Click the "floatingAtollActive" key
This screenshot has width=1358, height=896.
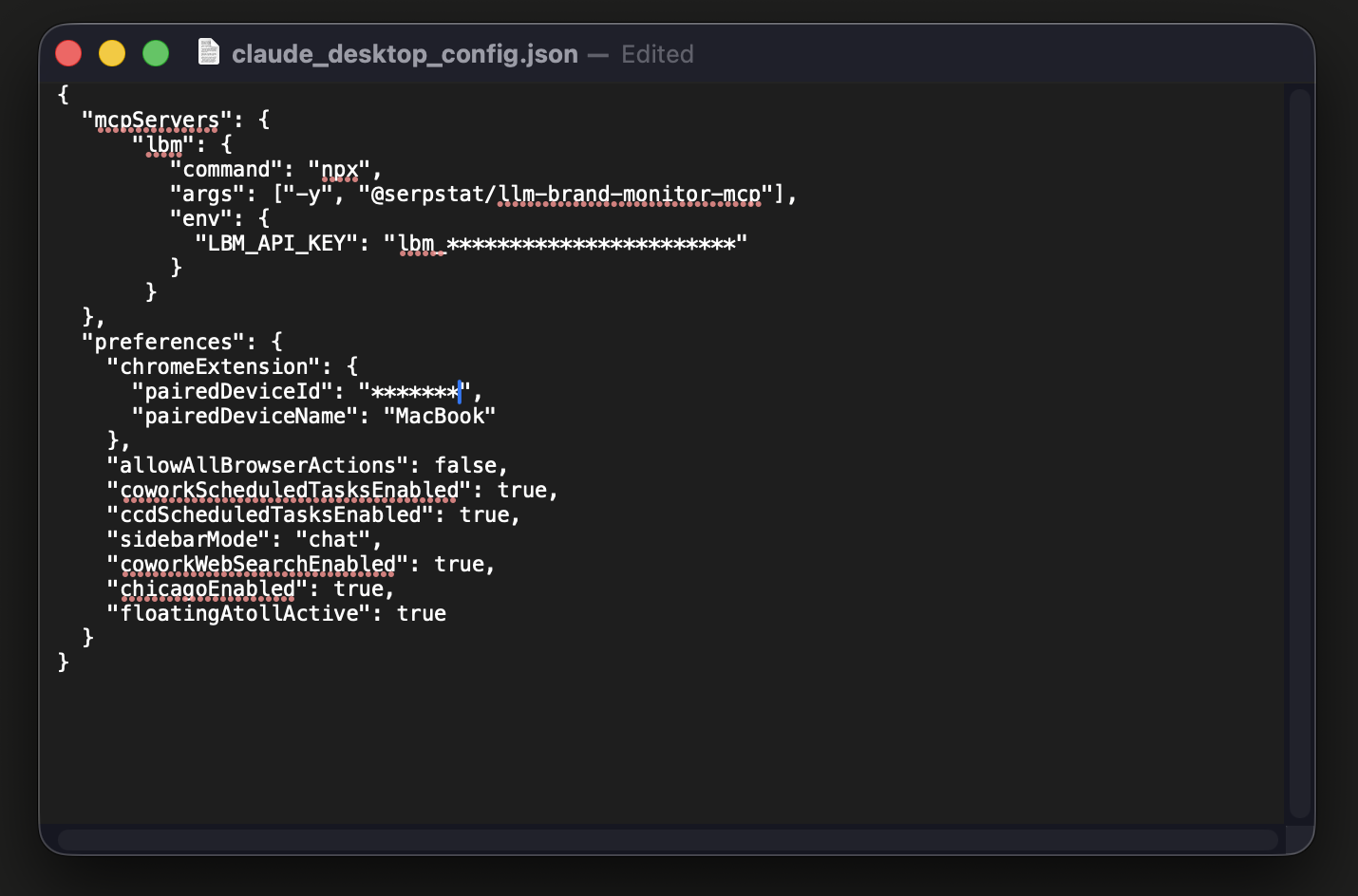[x=238, y=613]
